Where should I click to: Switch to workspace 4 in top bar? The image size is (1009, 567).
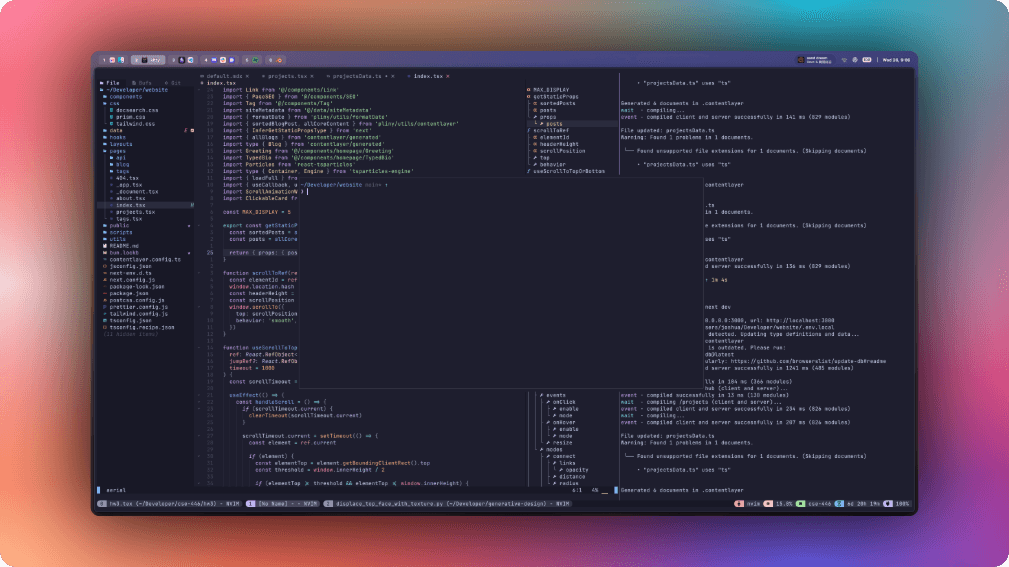(219, 60)
